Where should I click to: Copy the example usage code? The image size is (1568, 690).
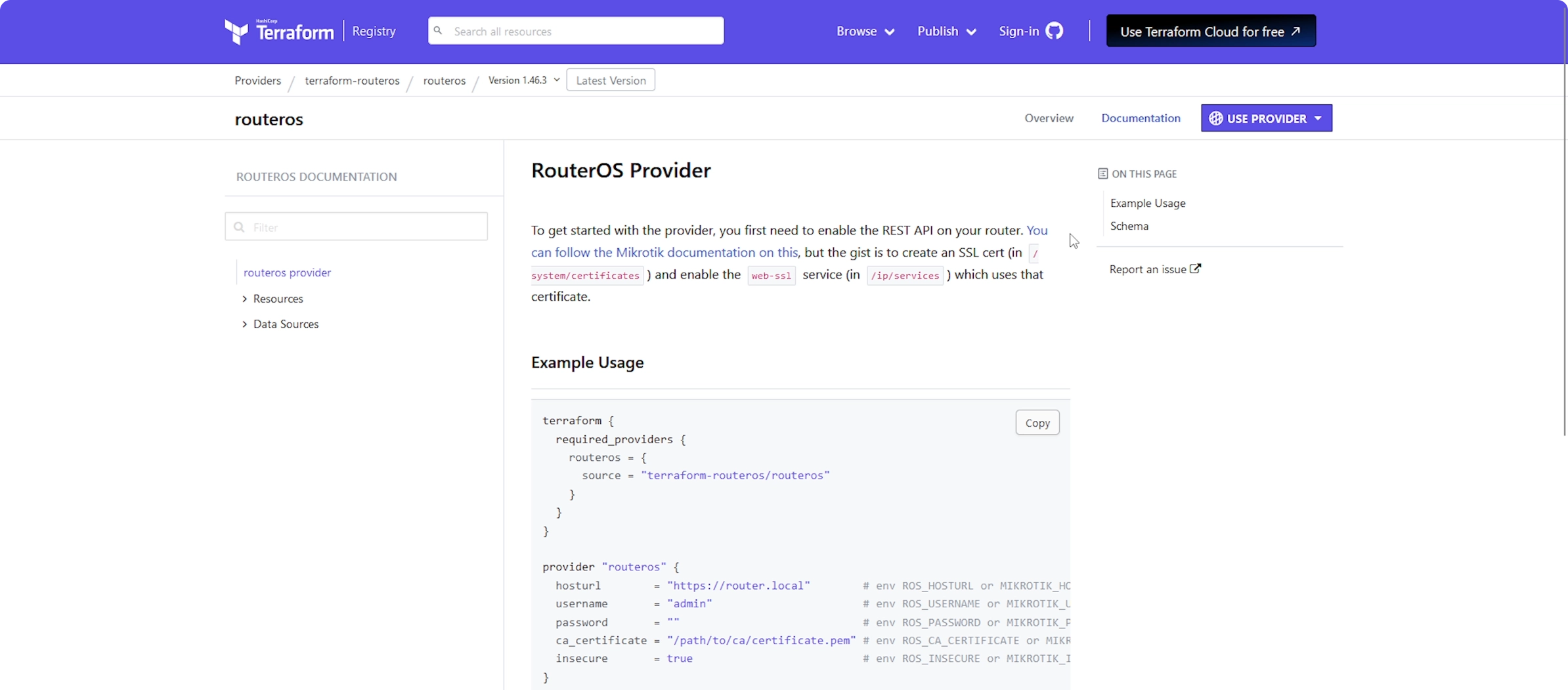pos(1037,423)
